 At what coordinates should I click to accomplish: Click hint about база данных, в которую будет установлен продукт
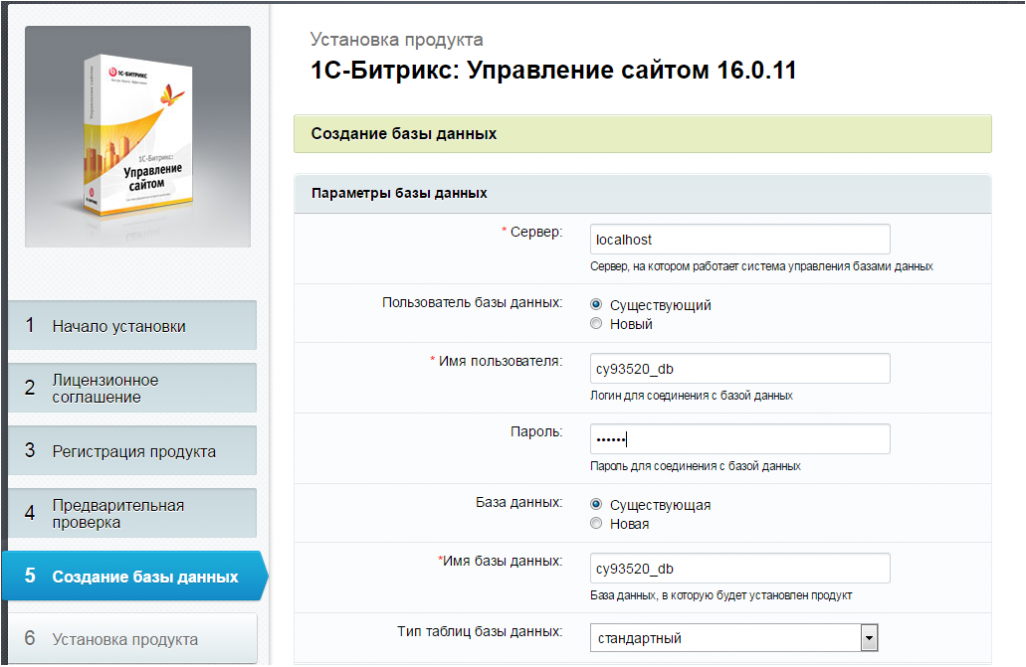(x=721, y=596)
